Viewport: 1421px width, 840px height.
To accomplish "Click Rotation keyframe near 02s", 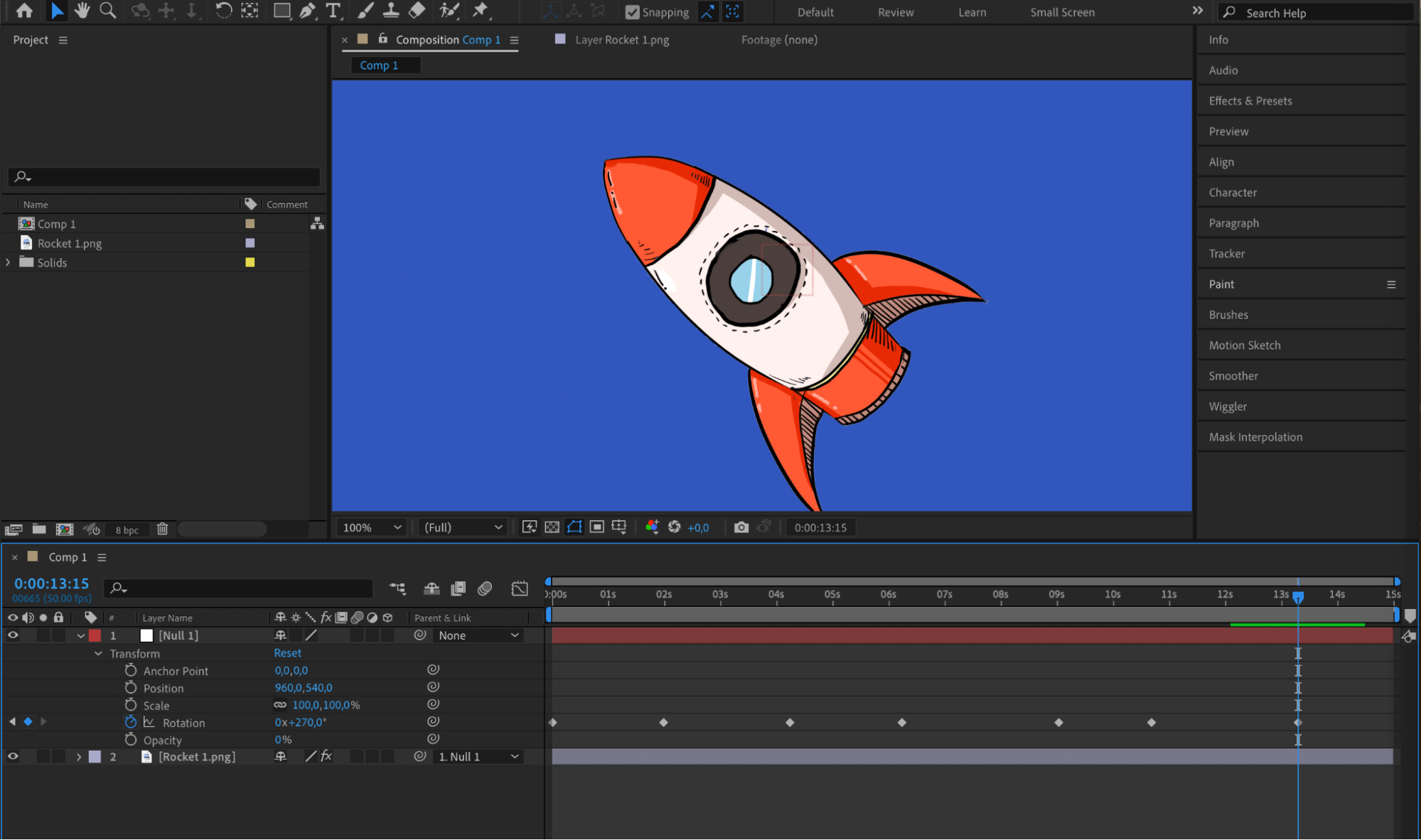I will [x=663, y=722].
